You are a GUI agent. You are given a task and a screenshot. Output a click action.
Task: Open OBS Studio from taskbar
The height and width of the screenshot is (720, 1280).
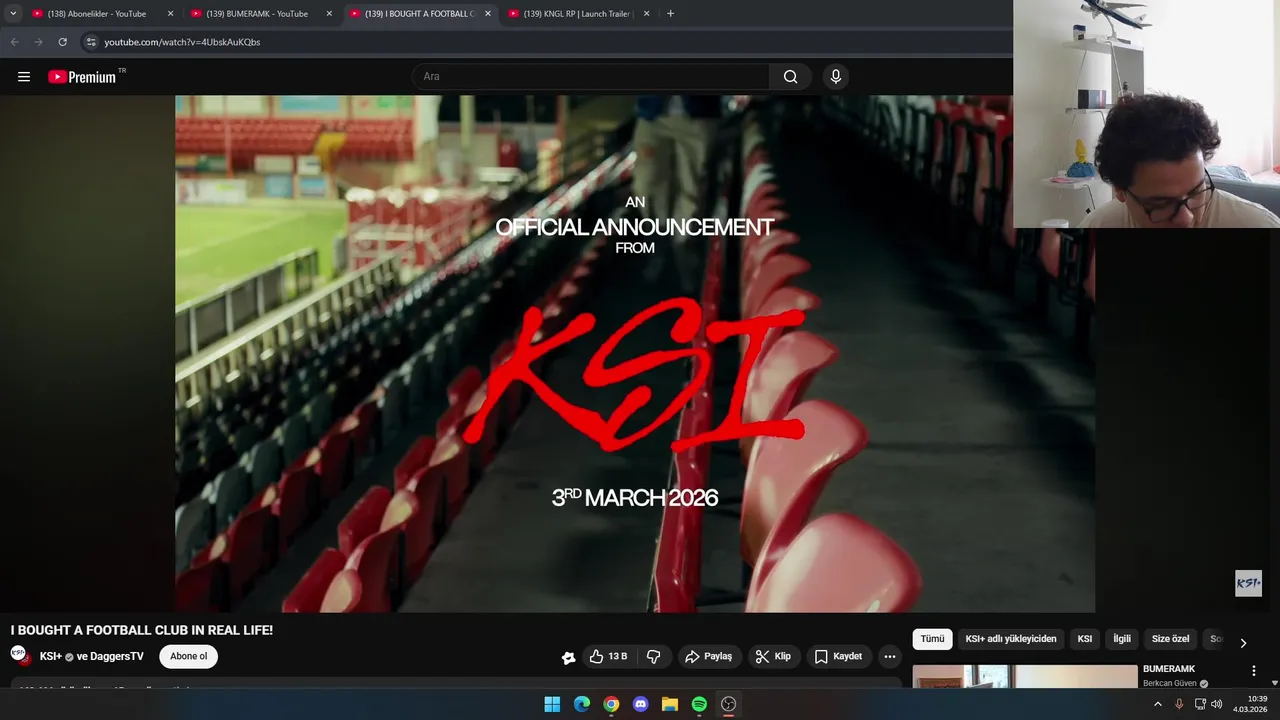click(729, 704)
